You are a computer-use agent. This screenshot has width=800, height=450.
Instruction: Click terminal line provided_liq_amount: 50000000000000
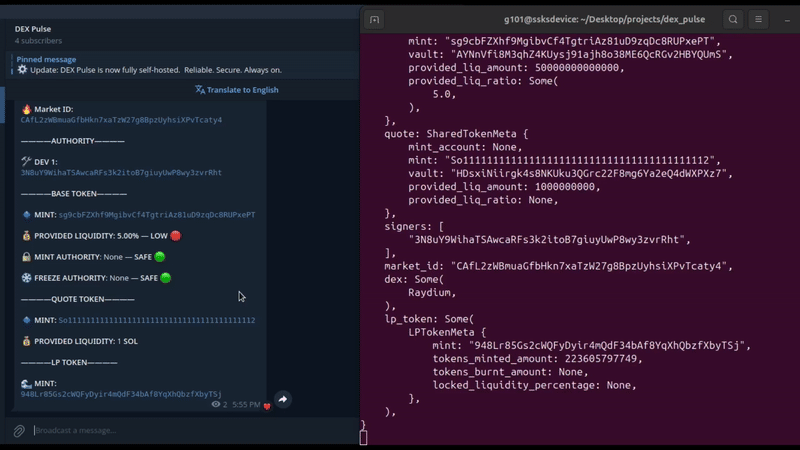point(516,67)
